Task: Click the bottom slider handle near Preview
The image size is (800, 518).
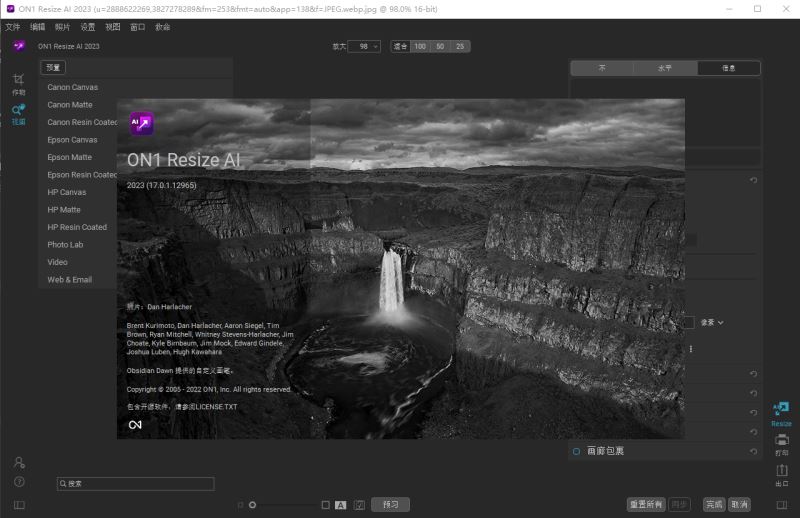Action: coord(253,505)
